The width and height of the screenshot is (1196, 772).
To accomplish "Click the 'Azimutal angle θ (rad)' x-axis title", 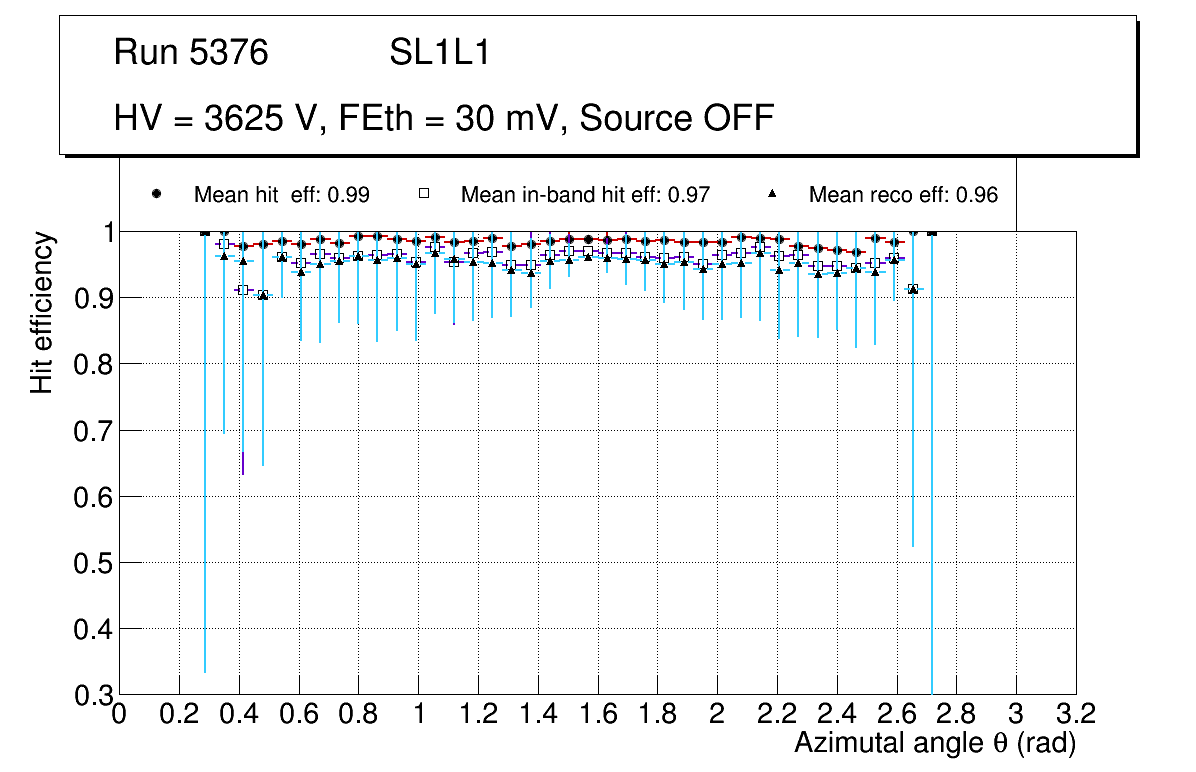I will tap(934, 743).
